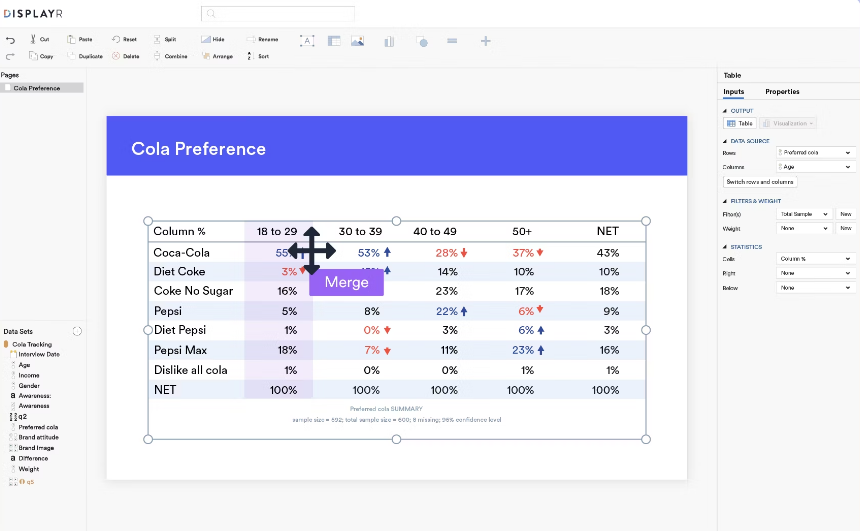Screen dimensions: 860x531
Task: Switch to the Properties tab
Action: [x=782, y=92]
